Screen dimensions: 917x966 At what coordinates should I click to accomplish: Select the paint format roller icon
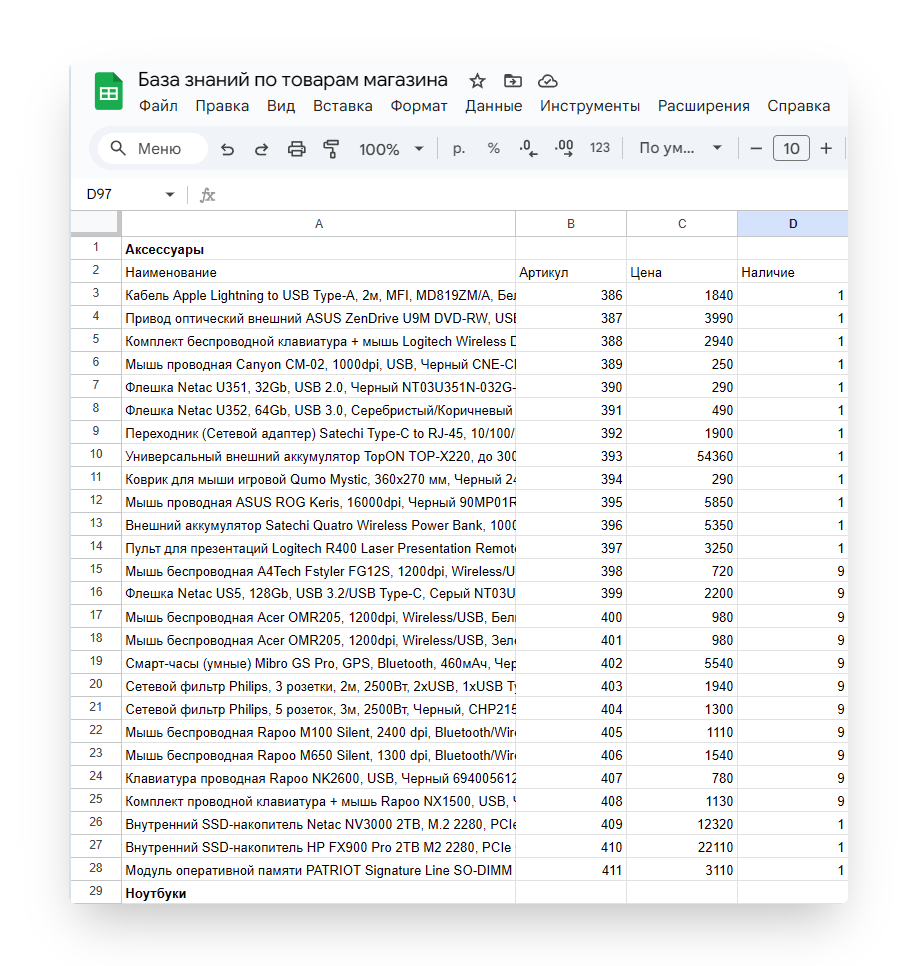331,149
